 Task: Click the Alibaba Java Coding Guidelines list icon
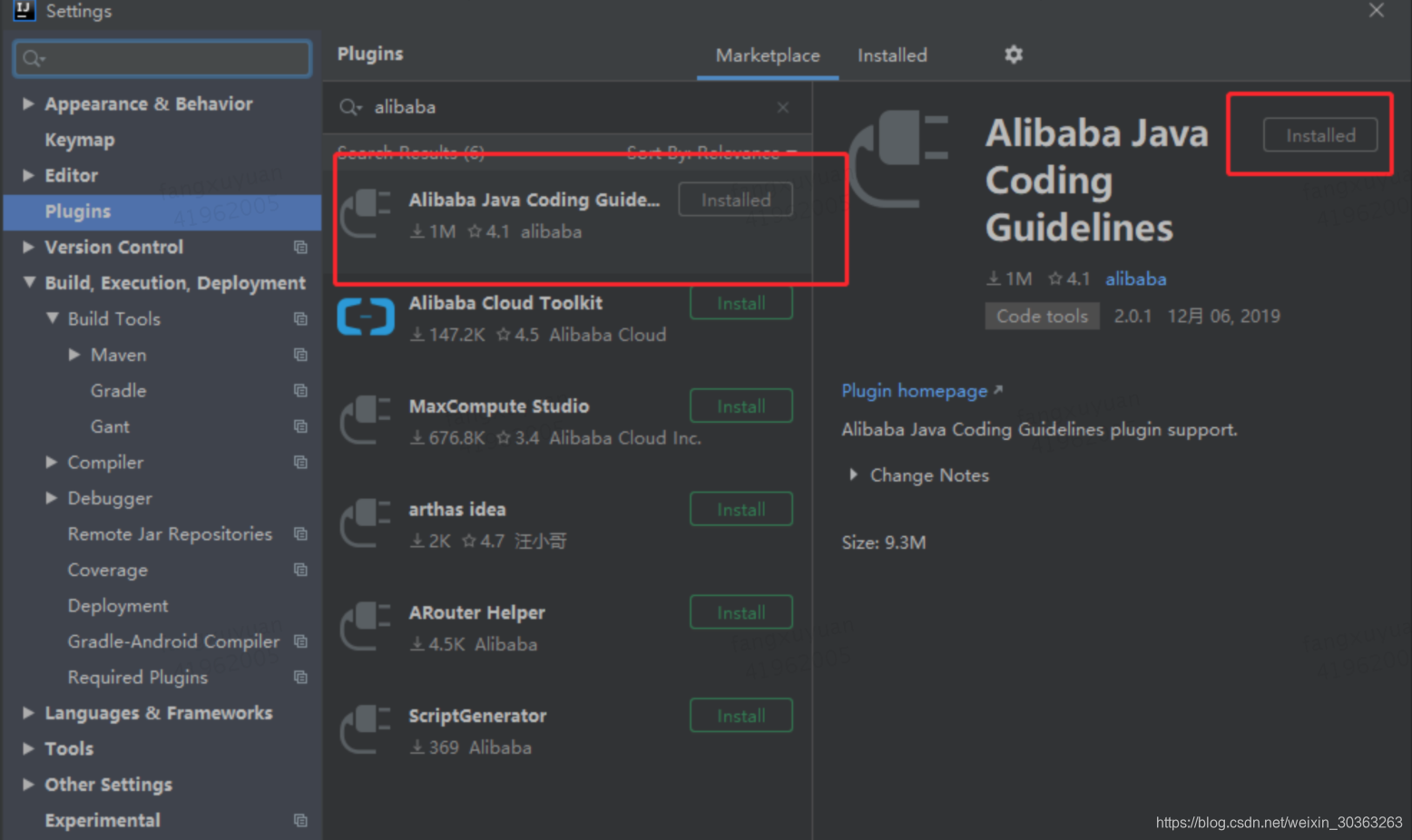366,214
